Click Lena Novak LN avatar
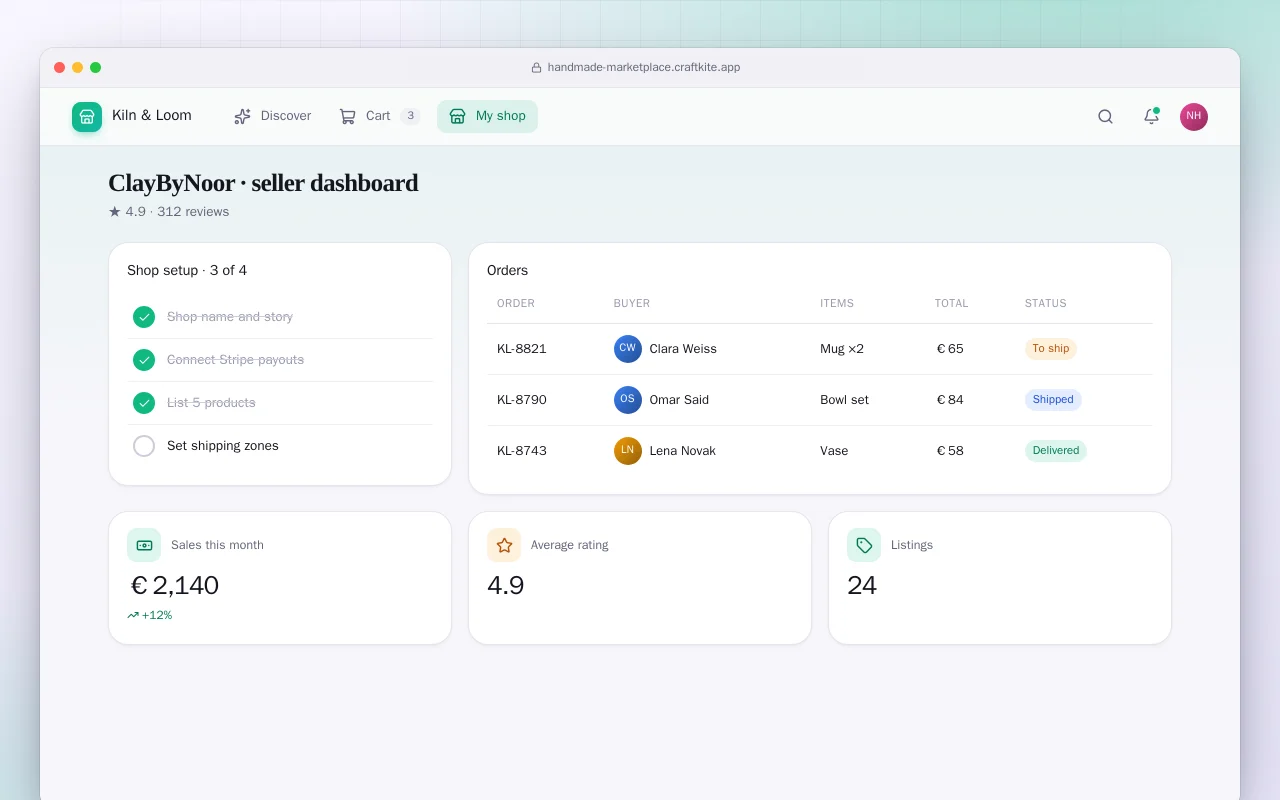Image resolution: width=1280 pixels, height=800 pixels. [628, 451]
